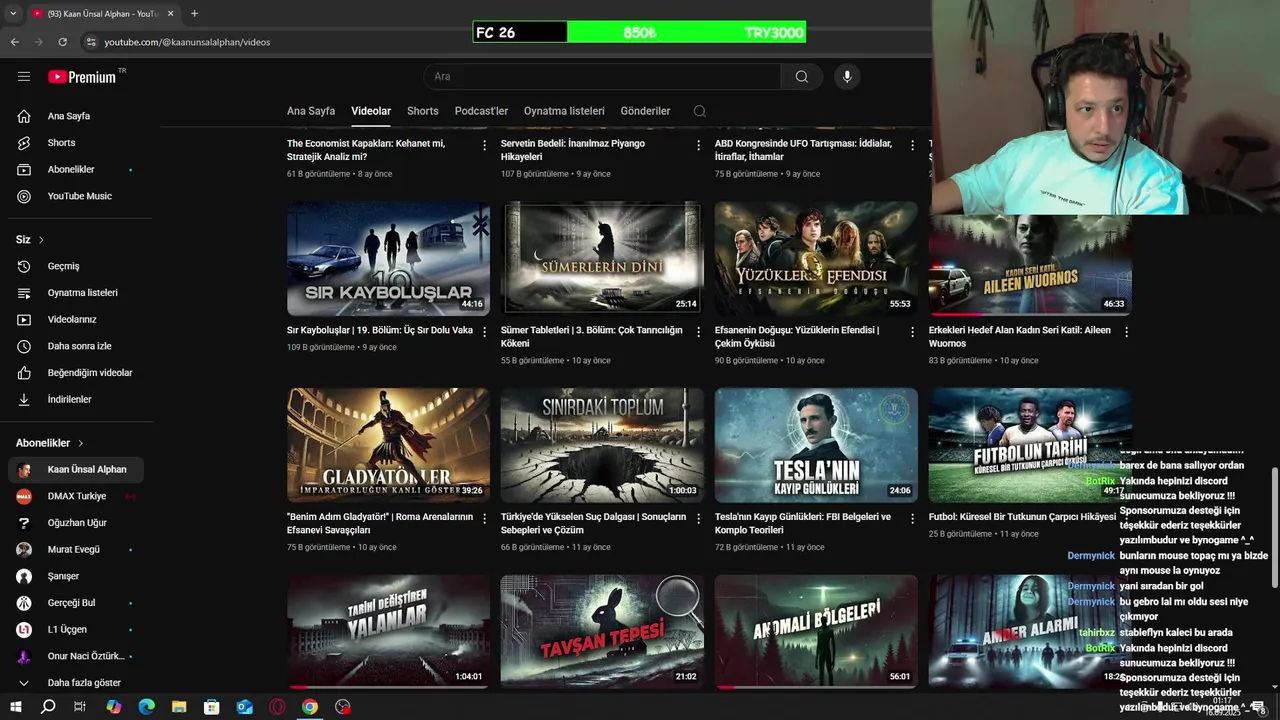
Task: Open File Explorer from taskbar
Action: click(x=179, y=707)
